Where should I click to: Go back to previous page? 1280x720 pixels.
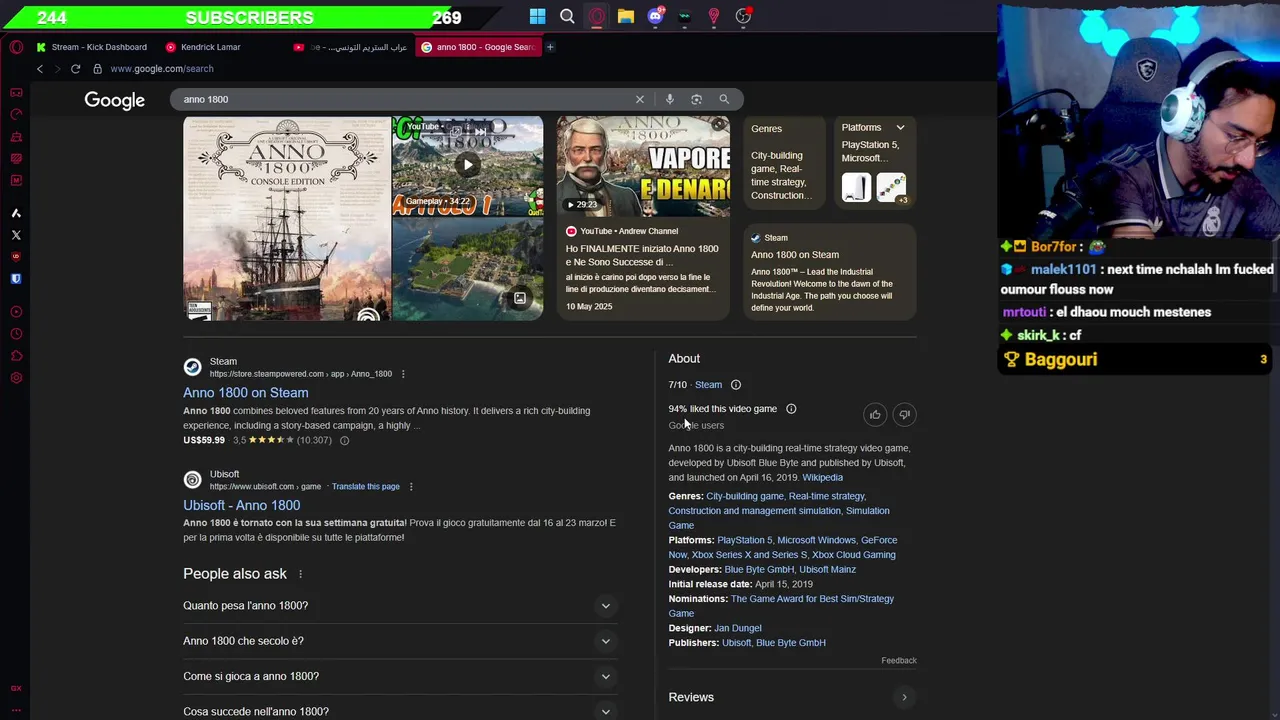[40, 69]
